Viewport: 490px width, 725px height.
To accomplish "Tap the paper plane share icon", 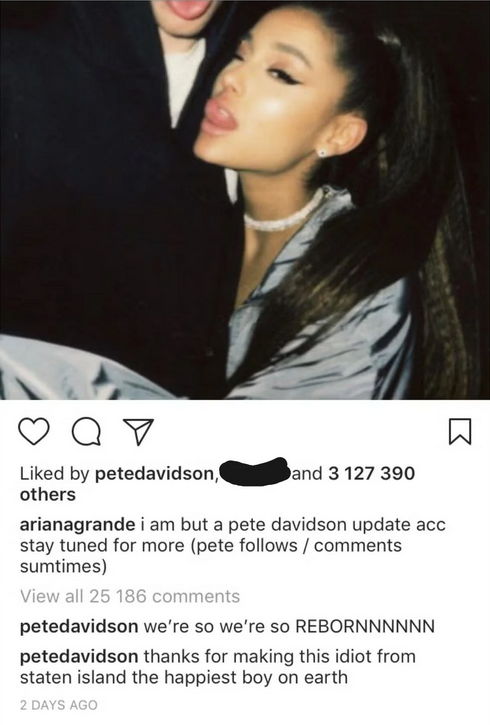I will coord(138,432).
